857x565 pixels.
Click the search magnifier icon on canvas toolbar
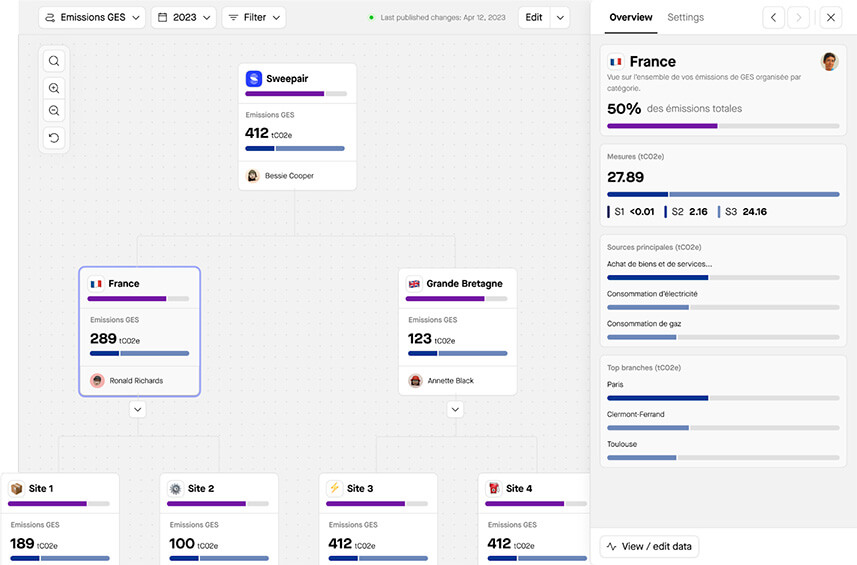54,61
